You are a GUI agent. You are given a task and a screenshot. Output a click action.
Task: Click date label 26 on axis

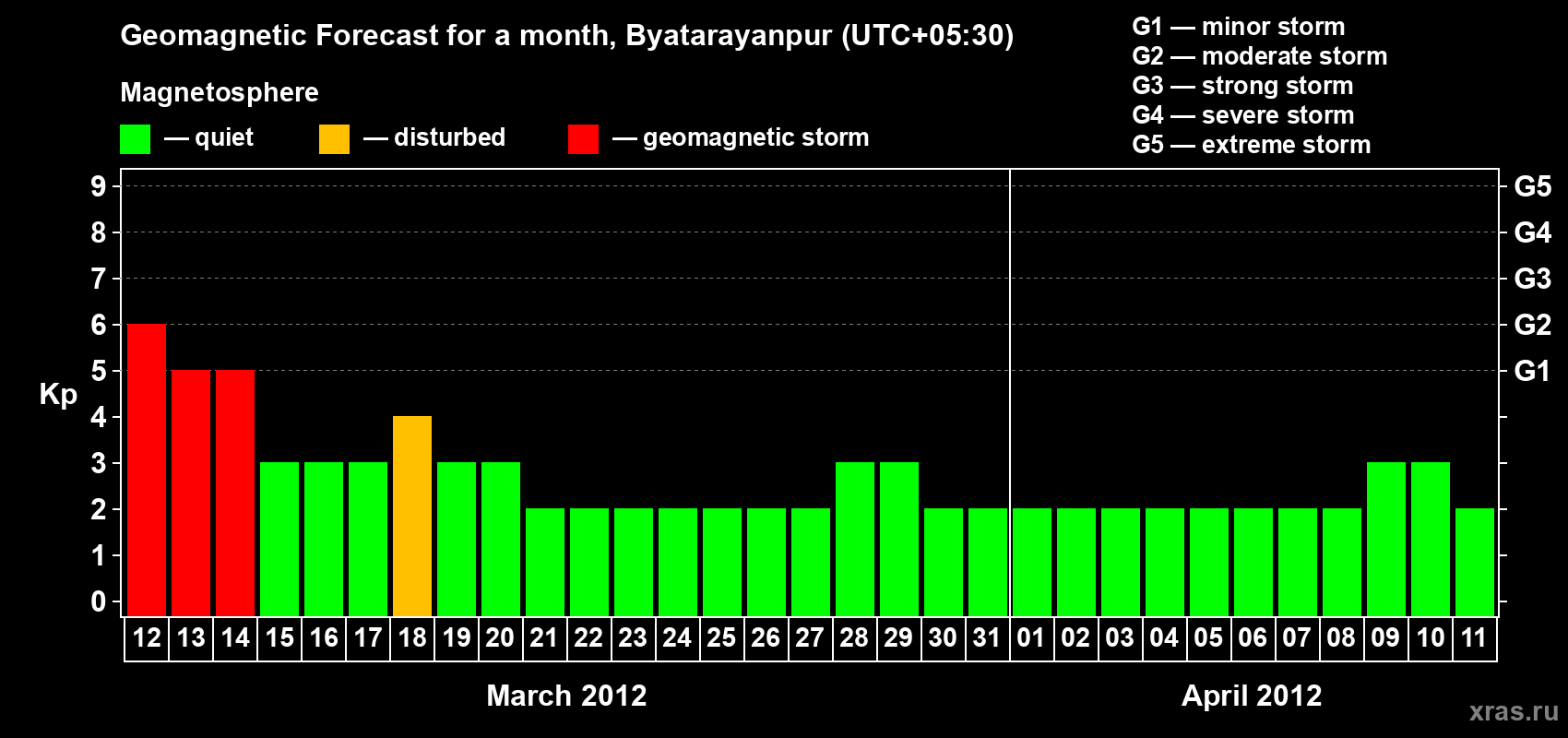click(766, 637)
